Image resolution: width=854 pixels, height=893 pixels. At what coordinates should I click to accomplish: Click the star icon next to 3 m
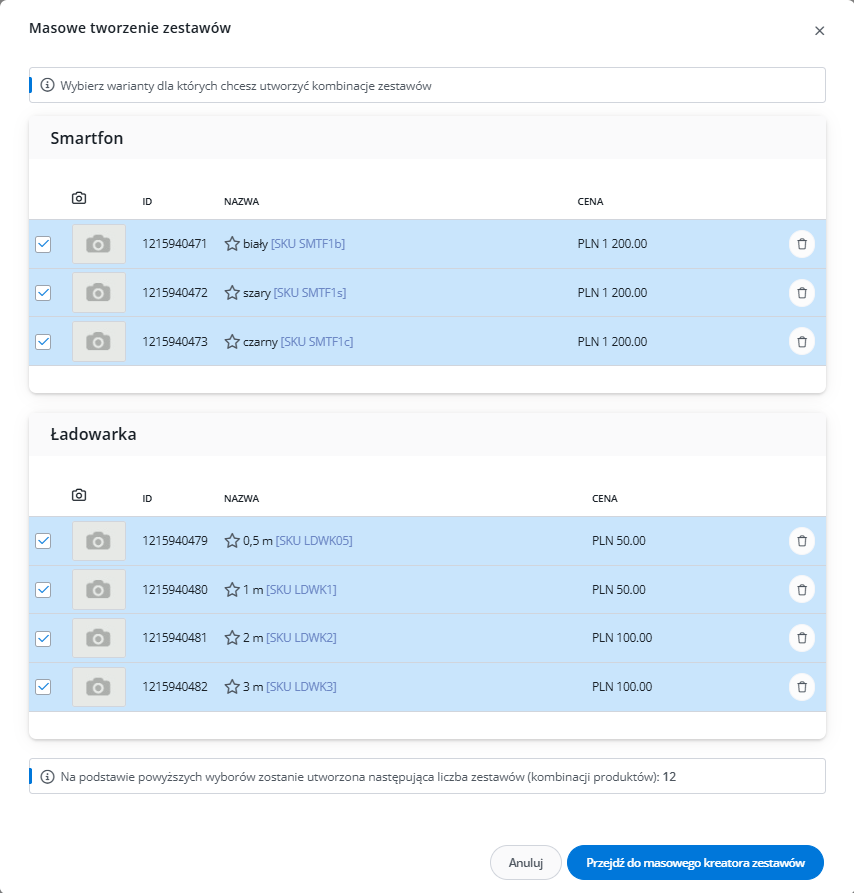coord(232,687)
